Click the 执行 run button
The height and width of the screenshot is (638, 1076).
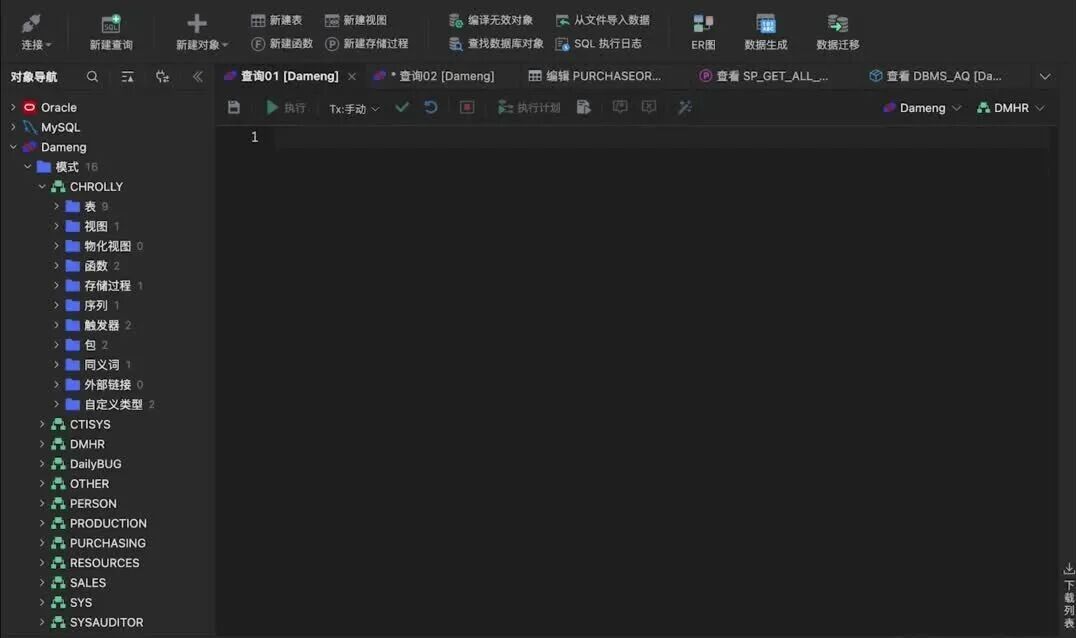(x=285, y=108)
